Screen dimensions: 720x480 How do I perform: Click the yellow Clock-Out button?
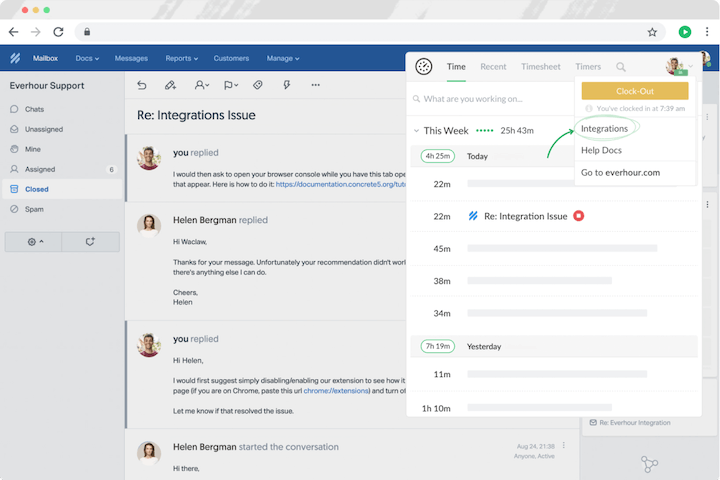pyautogui.click(x=635, y=91)
